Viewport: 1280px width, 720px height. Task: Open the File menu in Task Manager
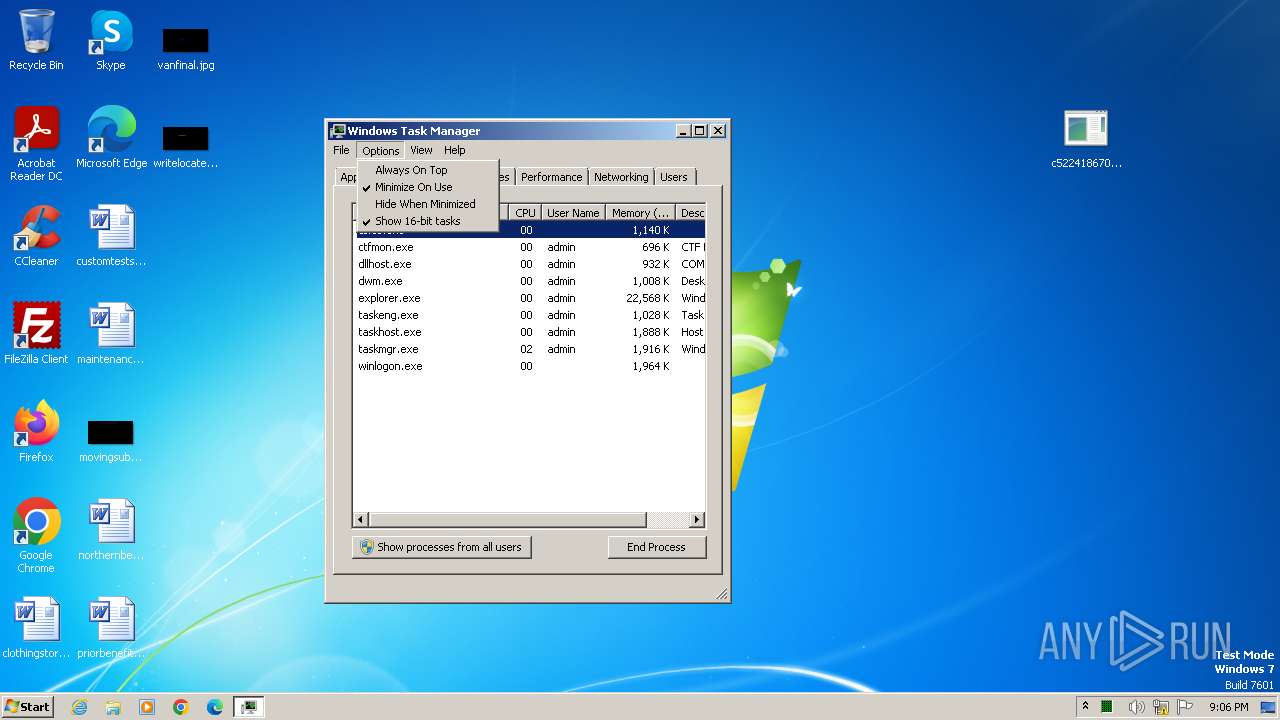341,150
